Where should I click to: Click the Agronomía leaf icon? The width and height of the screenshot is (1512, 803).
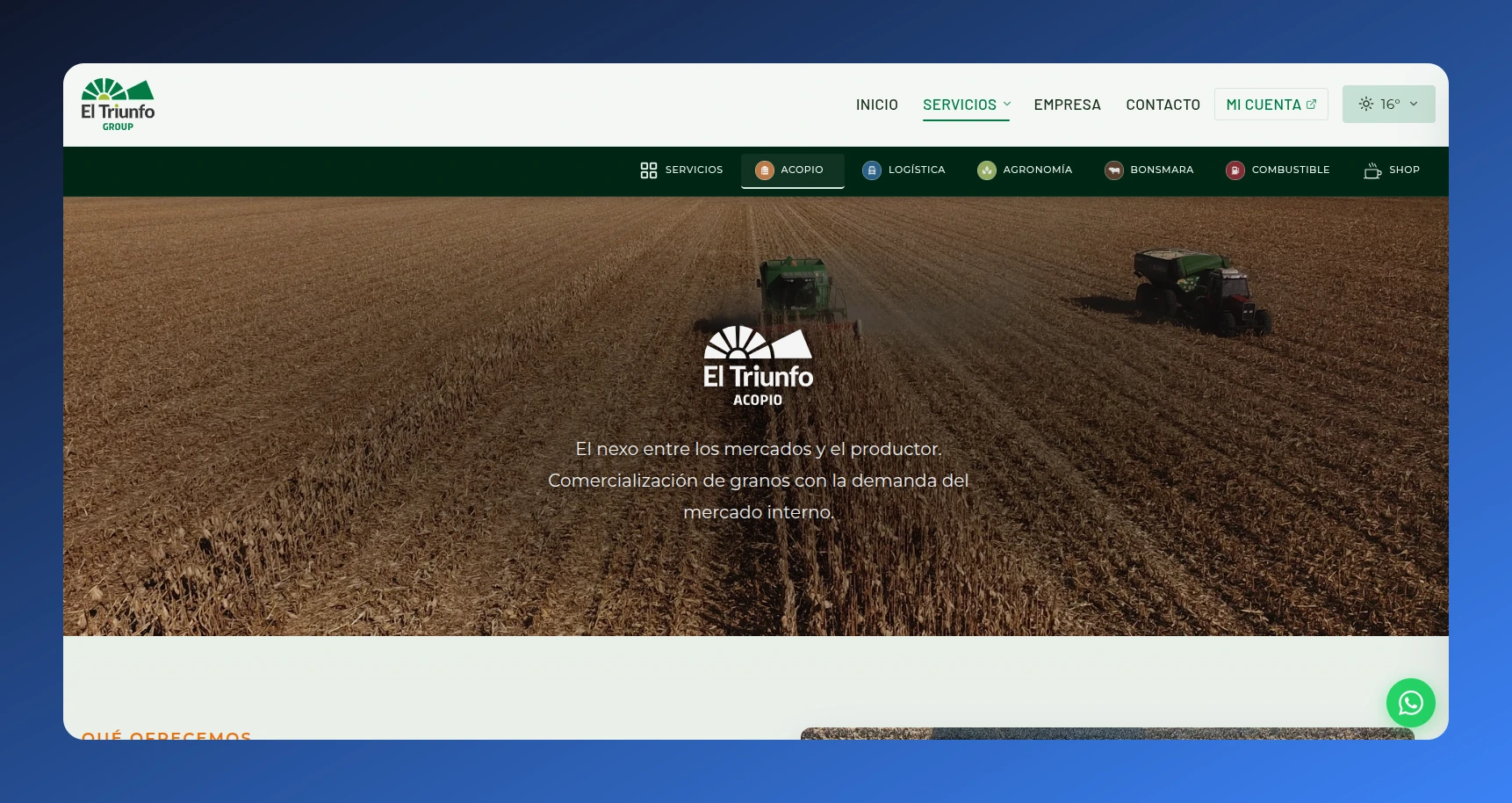[987, 170]
